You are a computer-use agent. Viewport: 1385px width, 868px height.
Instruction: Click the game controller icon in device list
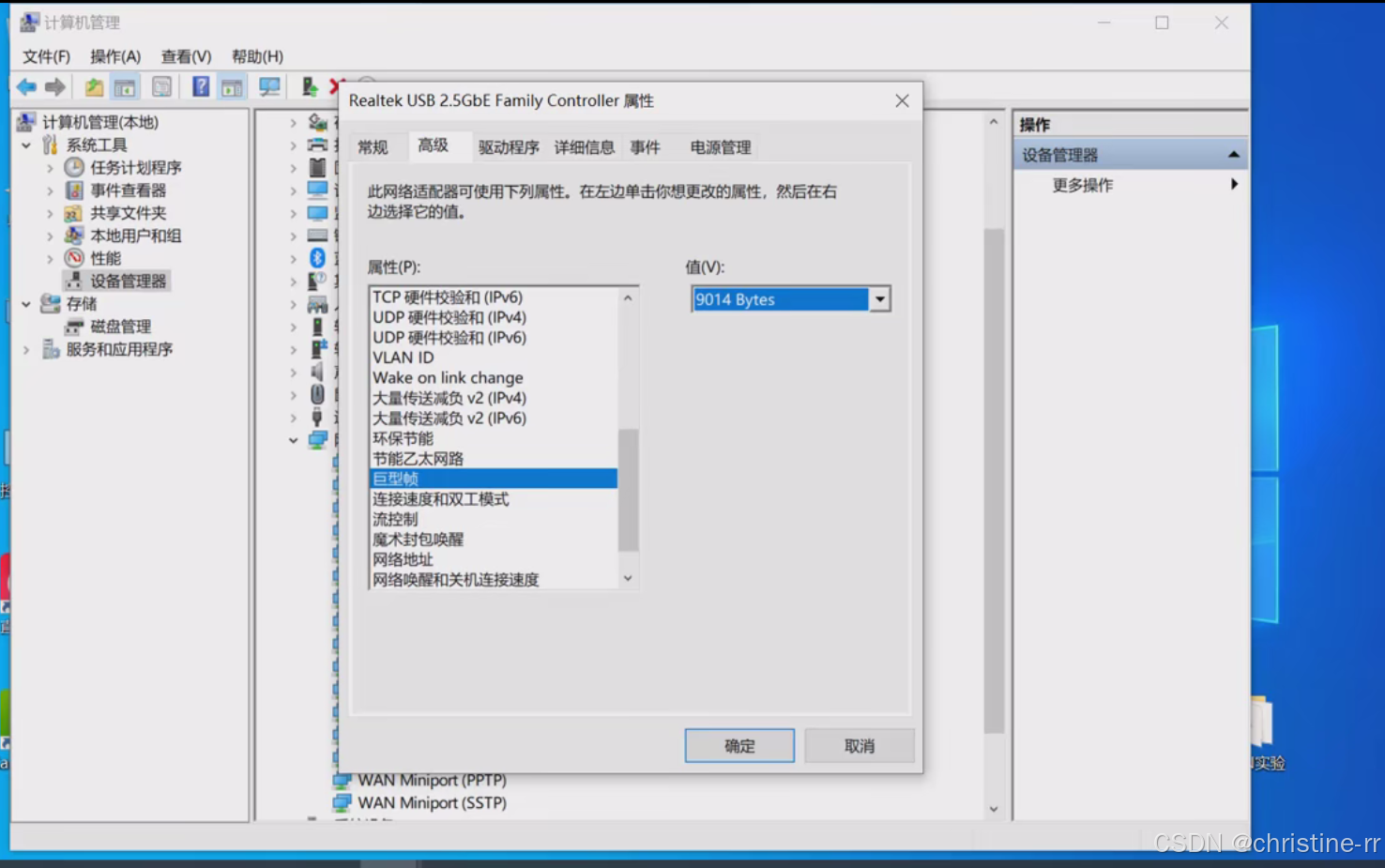[318, 304]
